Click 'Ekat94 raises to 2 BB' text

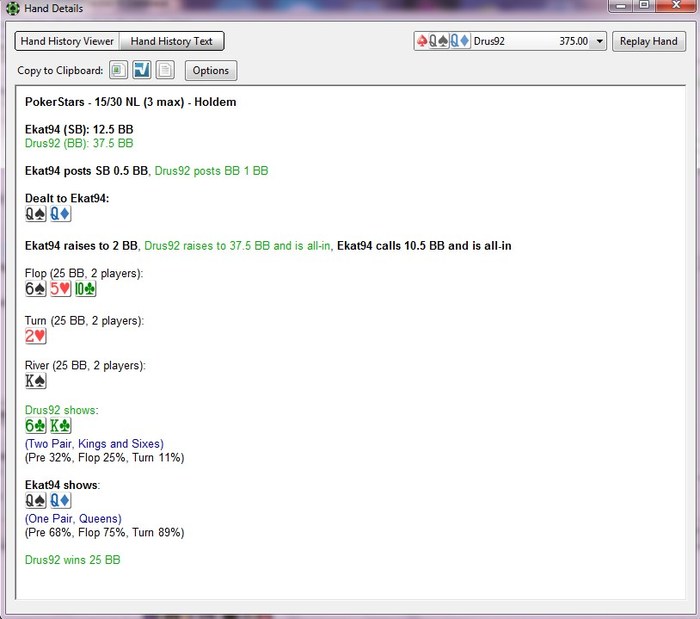[x=81, y=246]
